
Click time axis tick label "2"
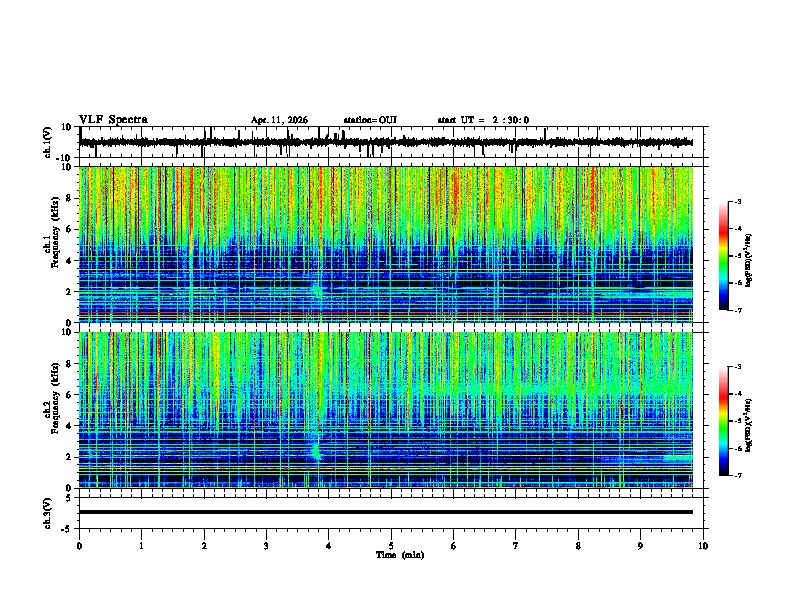204,546
